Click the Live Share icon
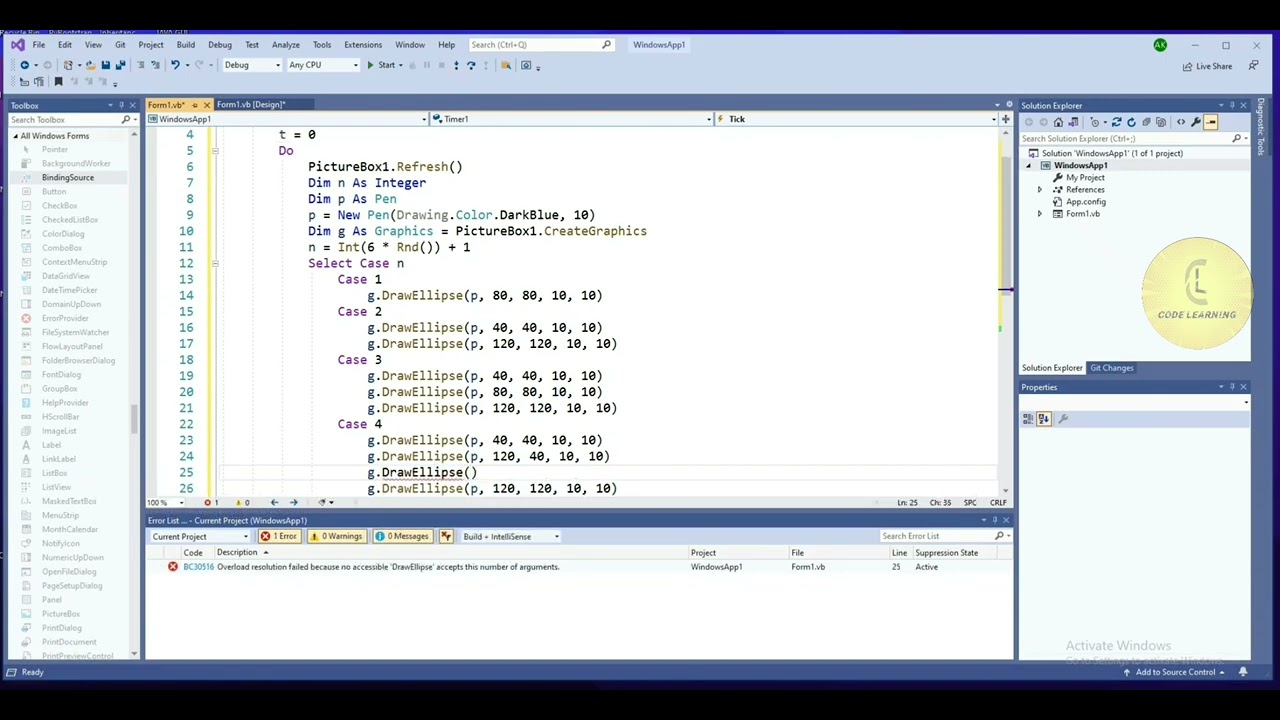The height and width of the screenshot is (720, 1280). (x=1187, y=66)
